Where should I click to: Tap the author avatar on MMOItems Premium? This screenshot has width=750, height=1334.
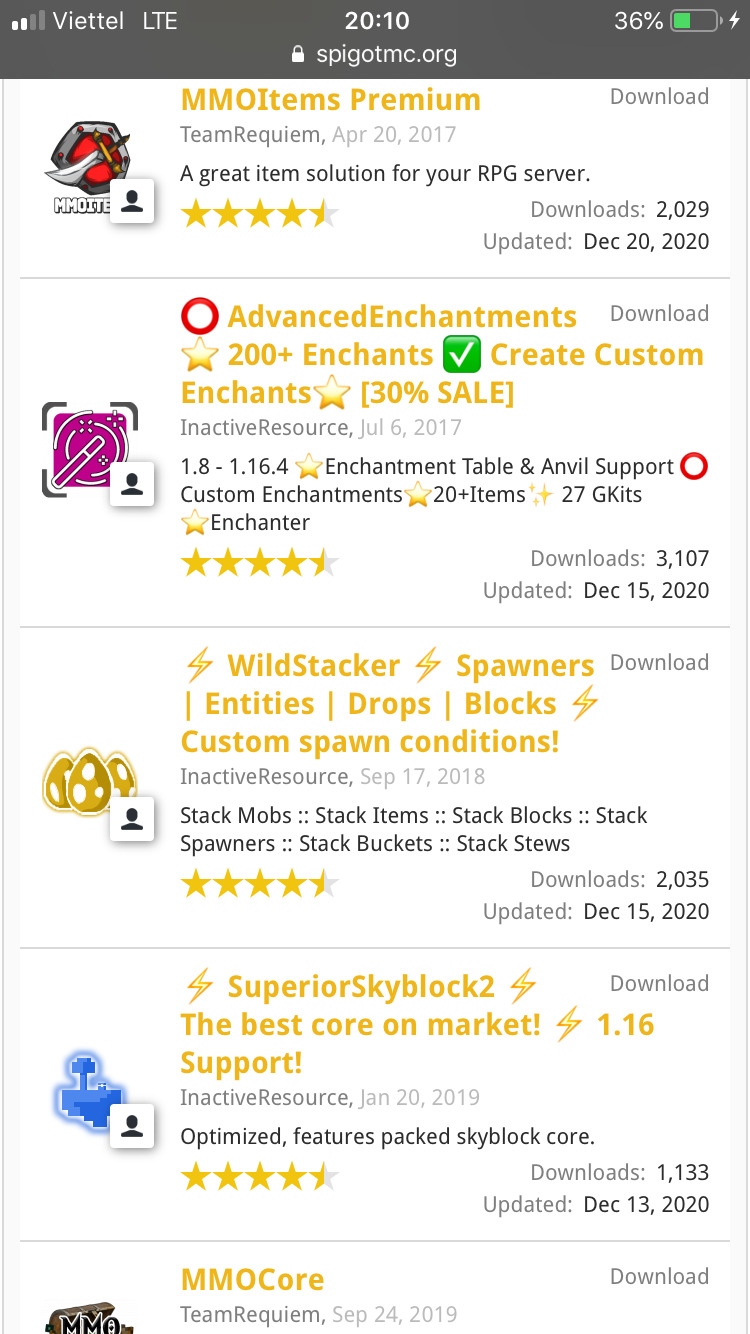point(132,202)
